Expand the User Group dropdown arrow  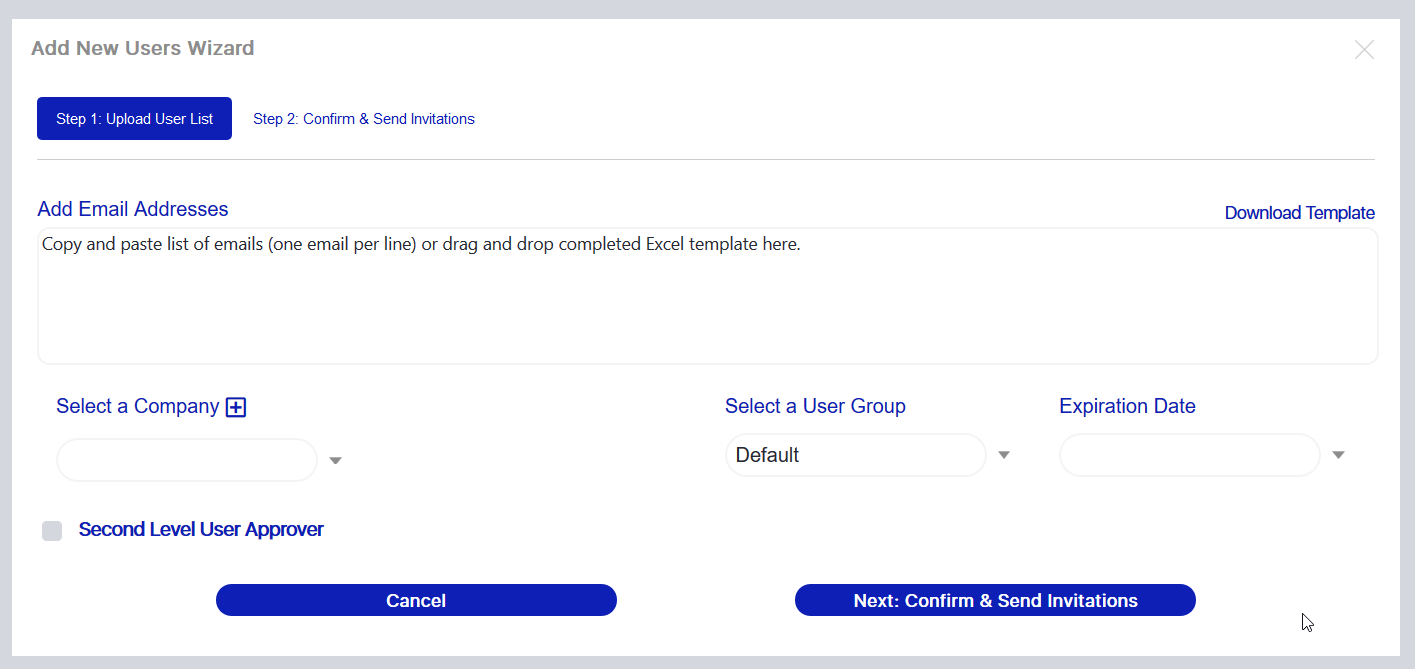1004,456
